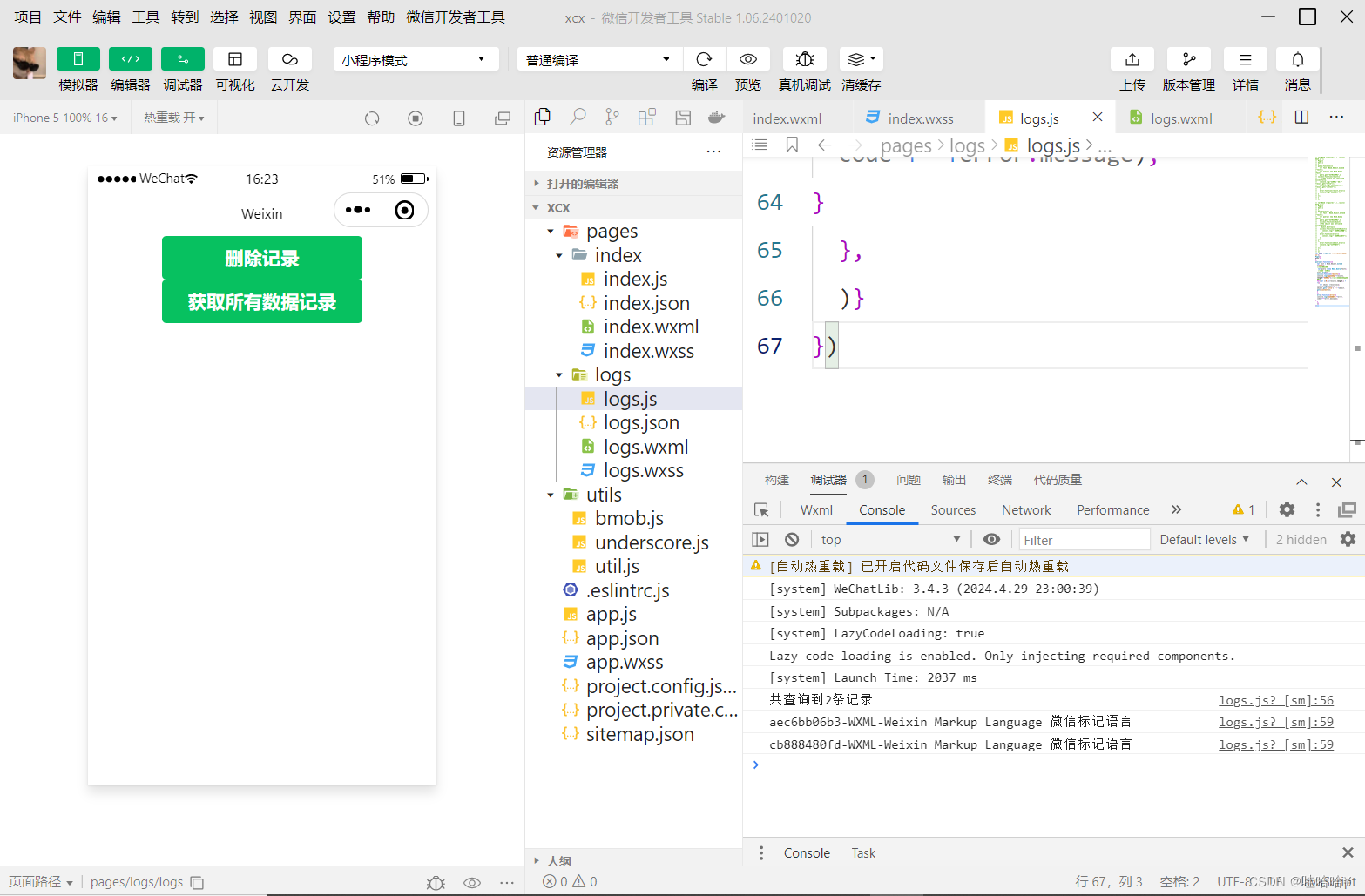
Task: Collapse the index folder
Action: click(559, 255)
